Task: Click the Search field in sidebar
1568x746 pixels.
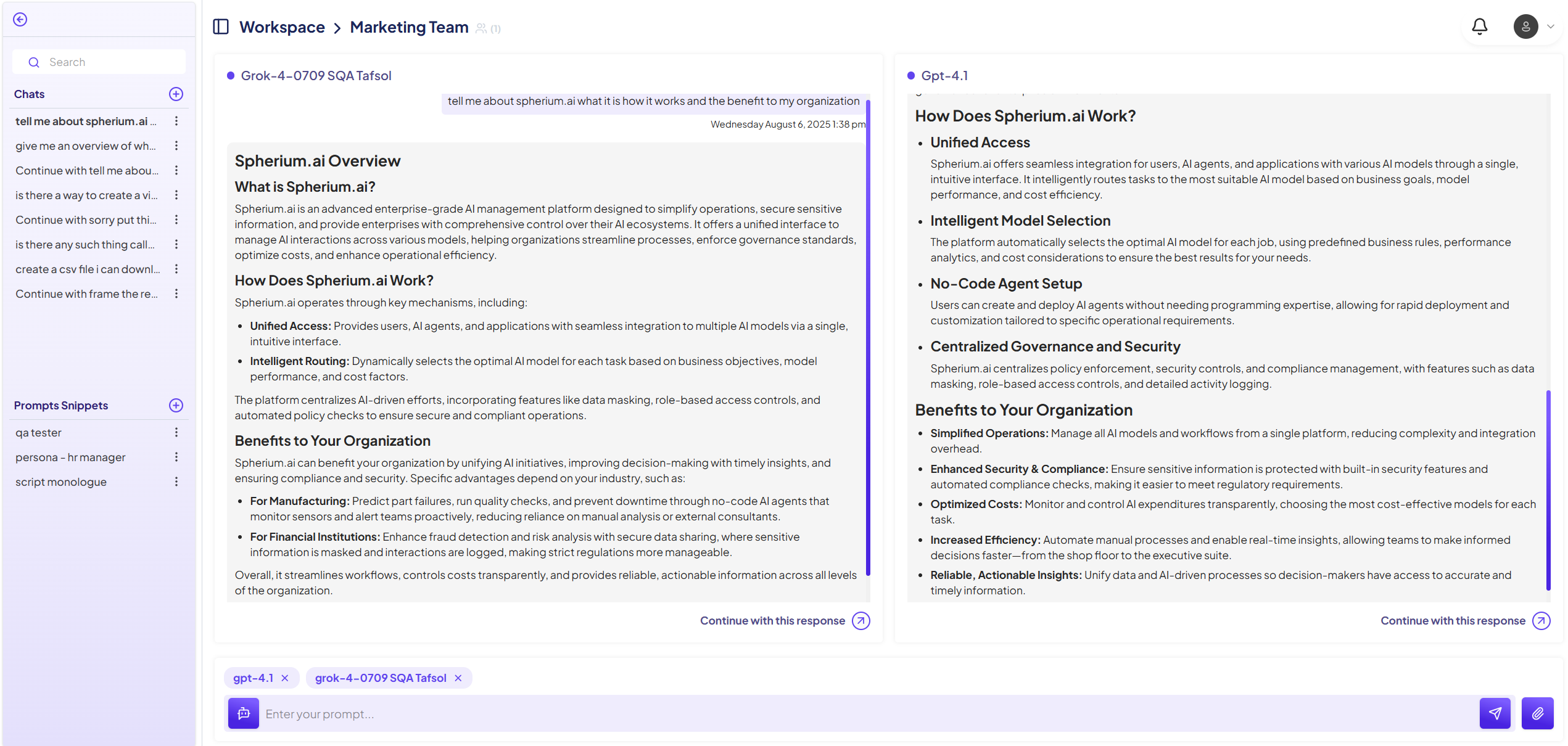Action: click(99, 62)
